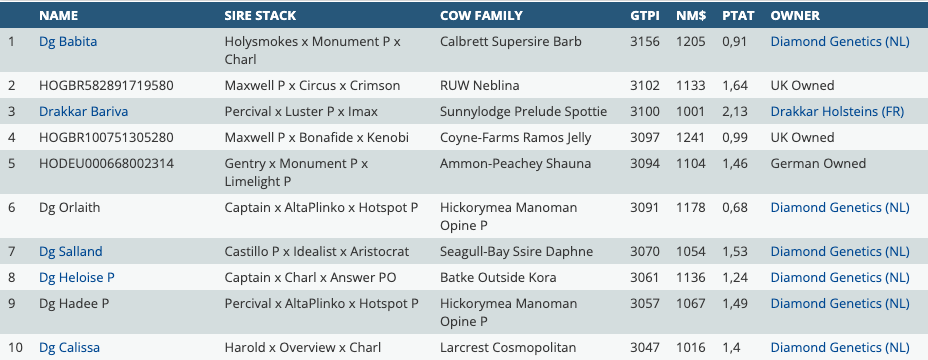This screenshot has height=360, width=928.
Task: Open Diamond Genetics link for Dg Salland
Action: click(x=840, y=252)
